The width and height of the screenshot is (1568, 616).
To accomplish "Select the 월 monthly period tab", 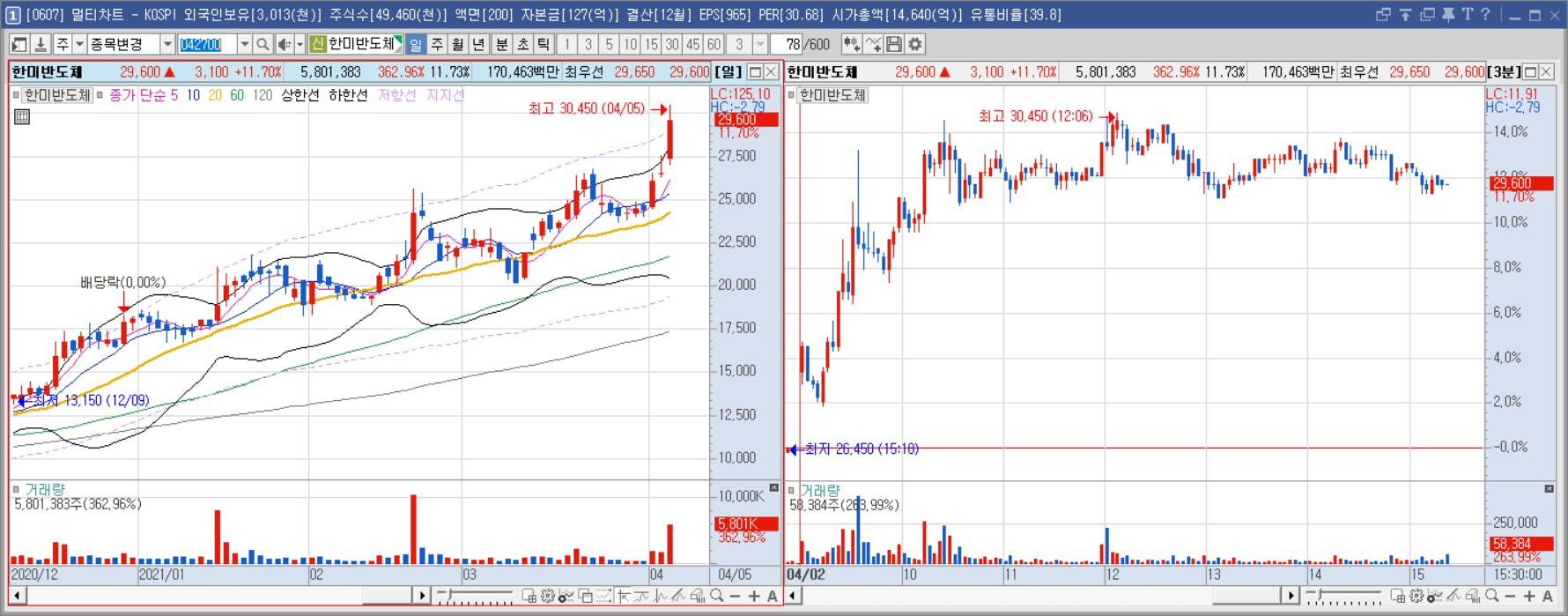I will click(458, 44).
